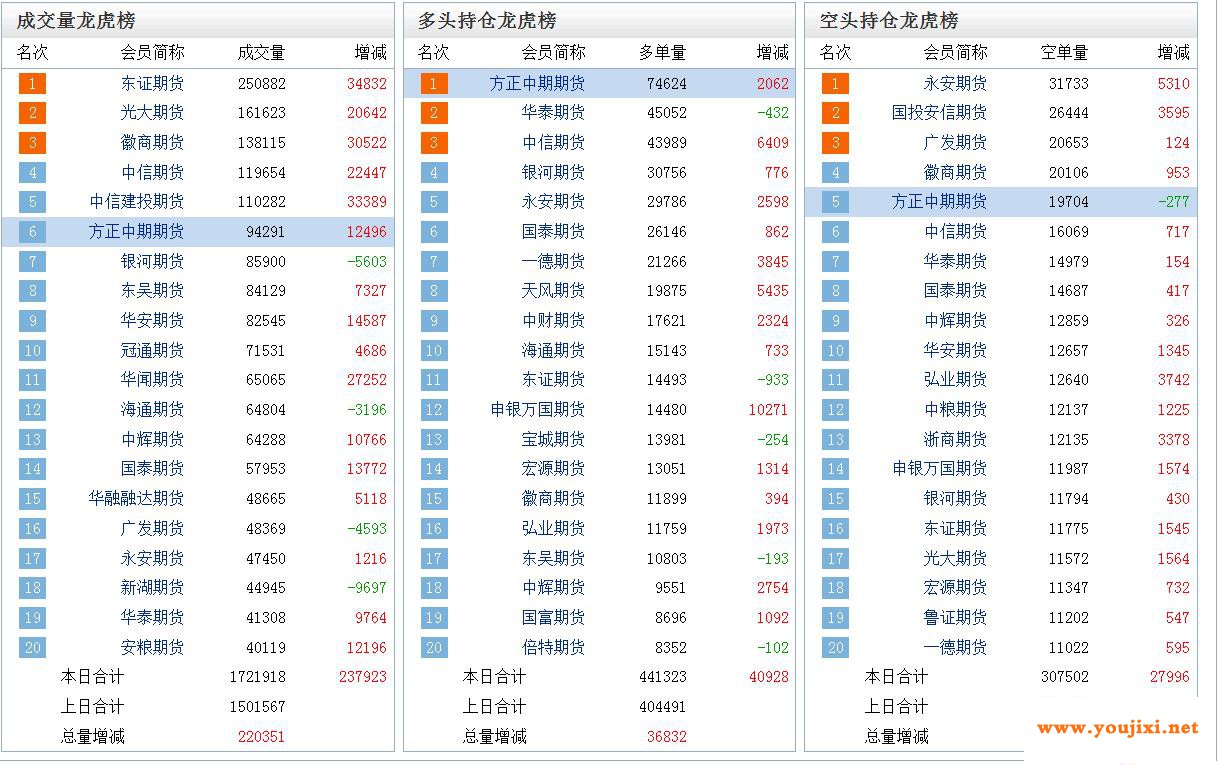Open 华融融达期货 in the volume ranking
The width and height of the screenshot is (1218, 765).
pyautogui.click(x=137, y=499)
